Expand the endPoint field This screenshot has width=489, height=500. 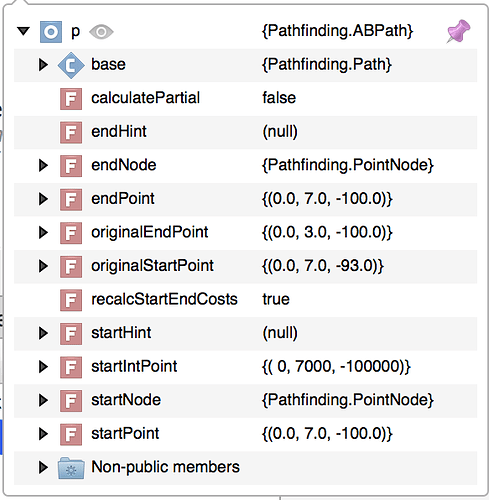[x=43, y=199]
